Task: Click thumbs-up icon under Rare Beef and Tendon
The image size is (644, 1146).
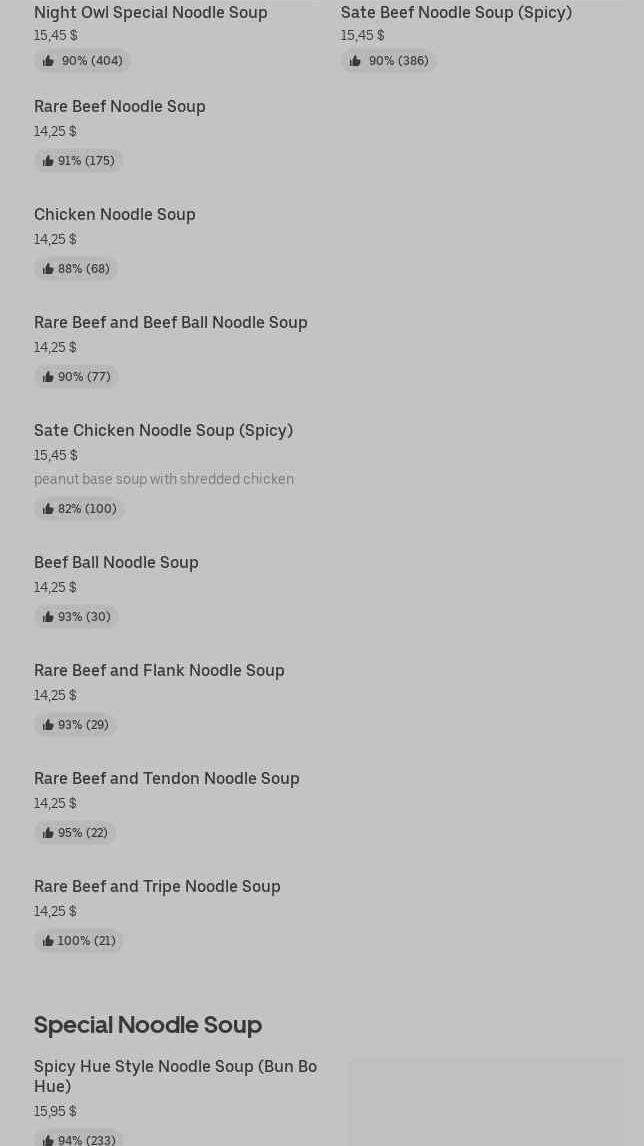Action: 48,833
